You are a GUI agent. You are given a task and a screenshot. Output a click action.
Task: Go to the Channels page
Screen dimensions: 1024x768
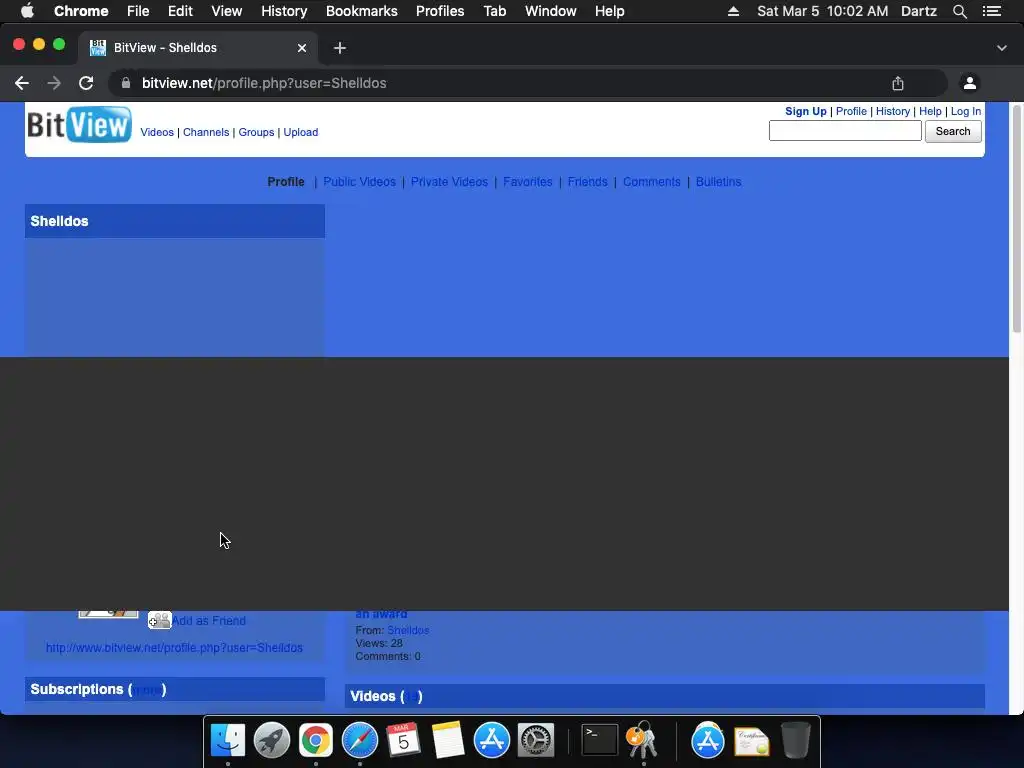click(206, 132)
